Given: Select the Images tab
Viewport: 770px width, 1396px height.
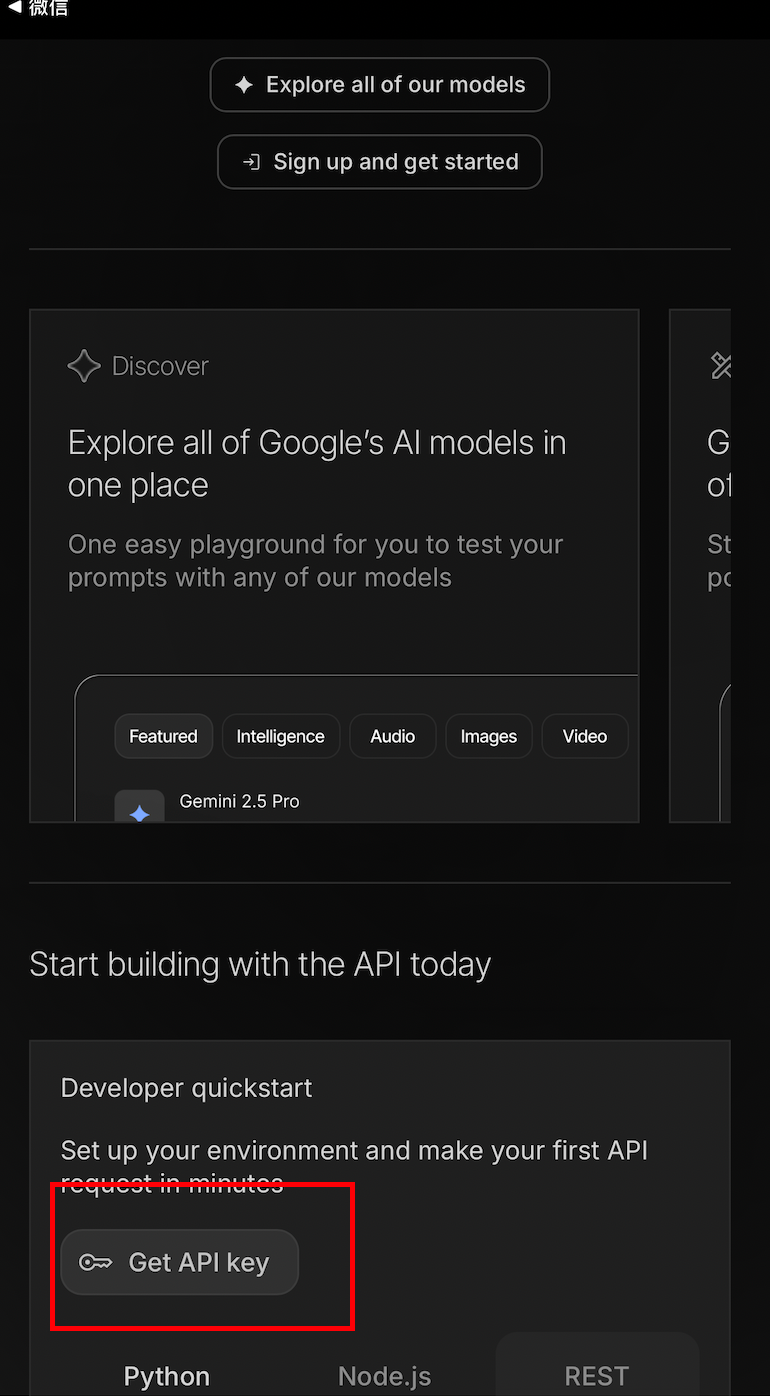Looking at the screenshot, I should click(488, 737).
